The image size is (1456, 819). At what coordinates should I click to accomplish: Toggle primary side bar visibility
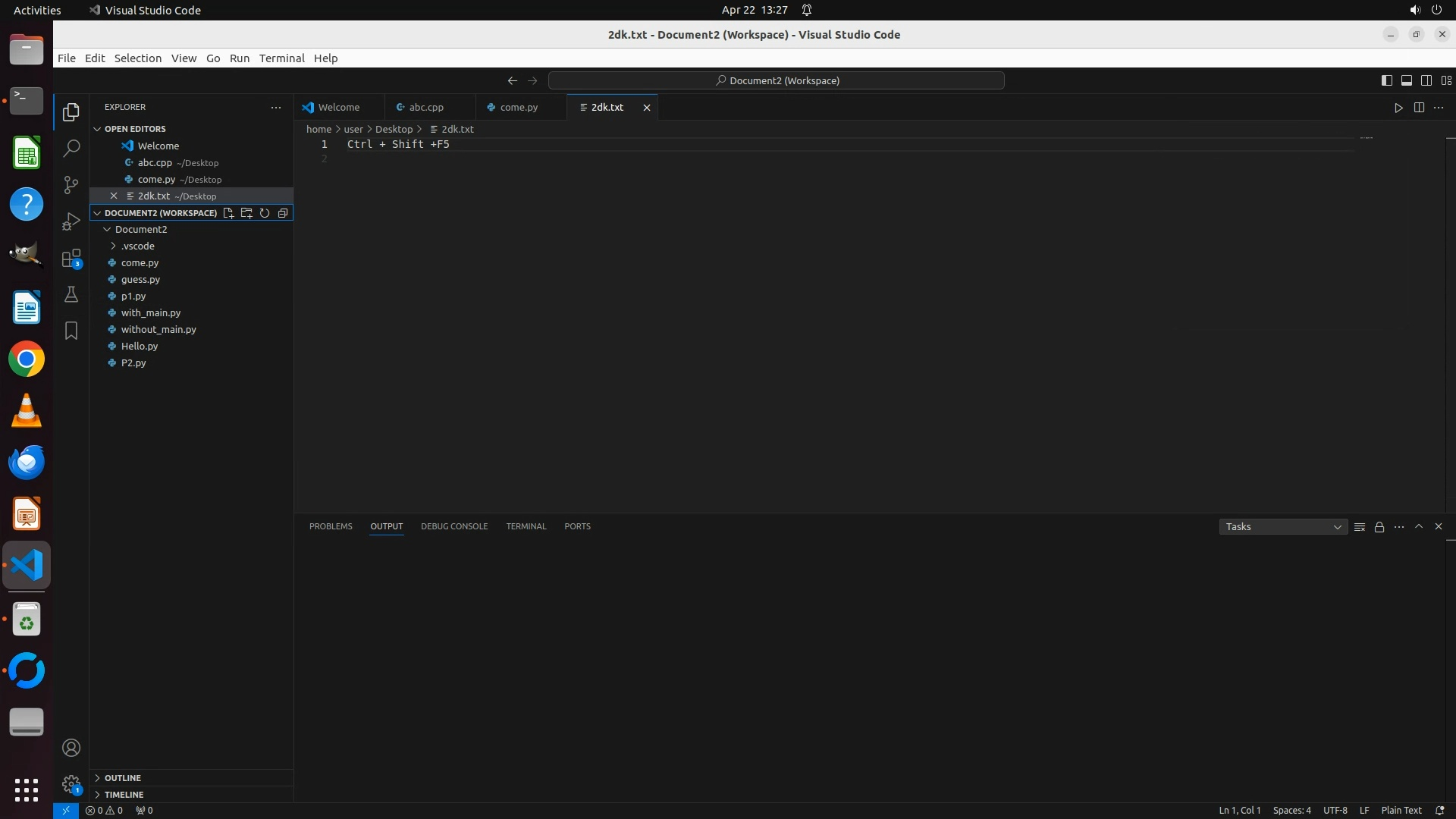[x=1386, y=80]
